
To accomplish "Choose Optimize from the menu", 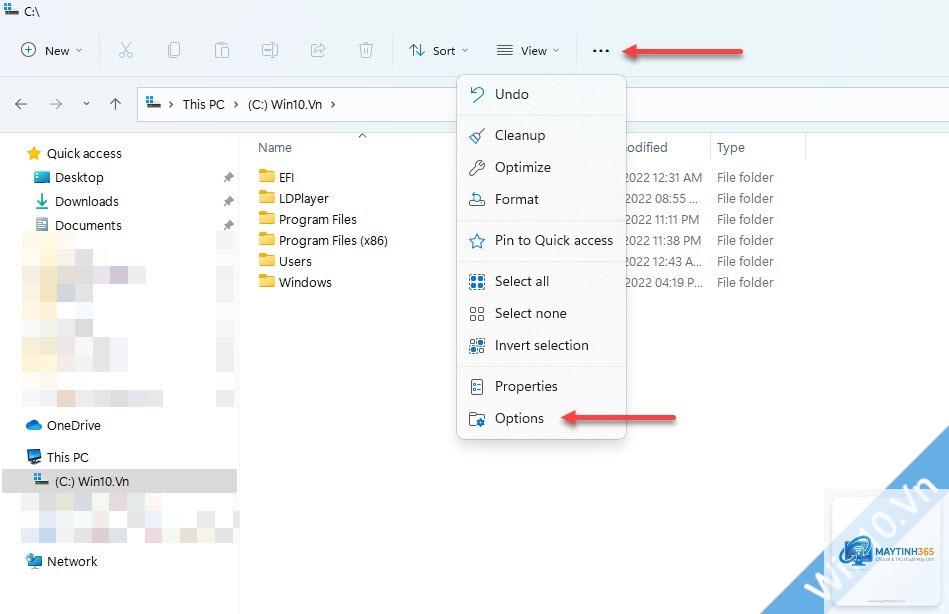I will tap(541, 167).
